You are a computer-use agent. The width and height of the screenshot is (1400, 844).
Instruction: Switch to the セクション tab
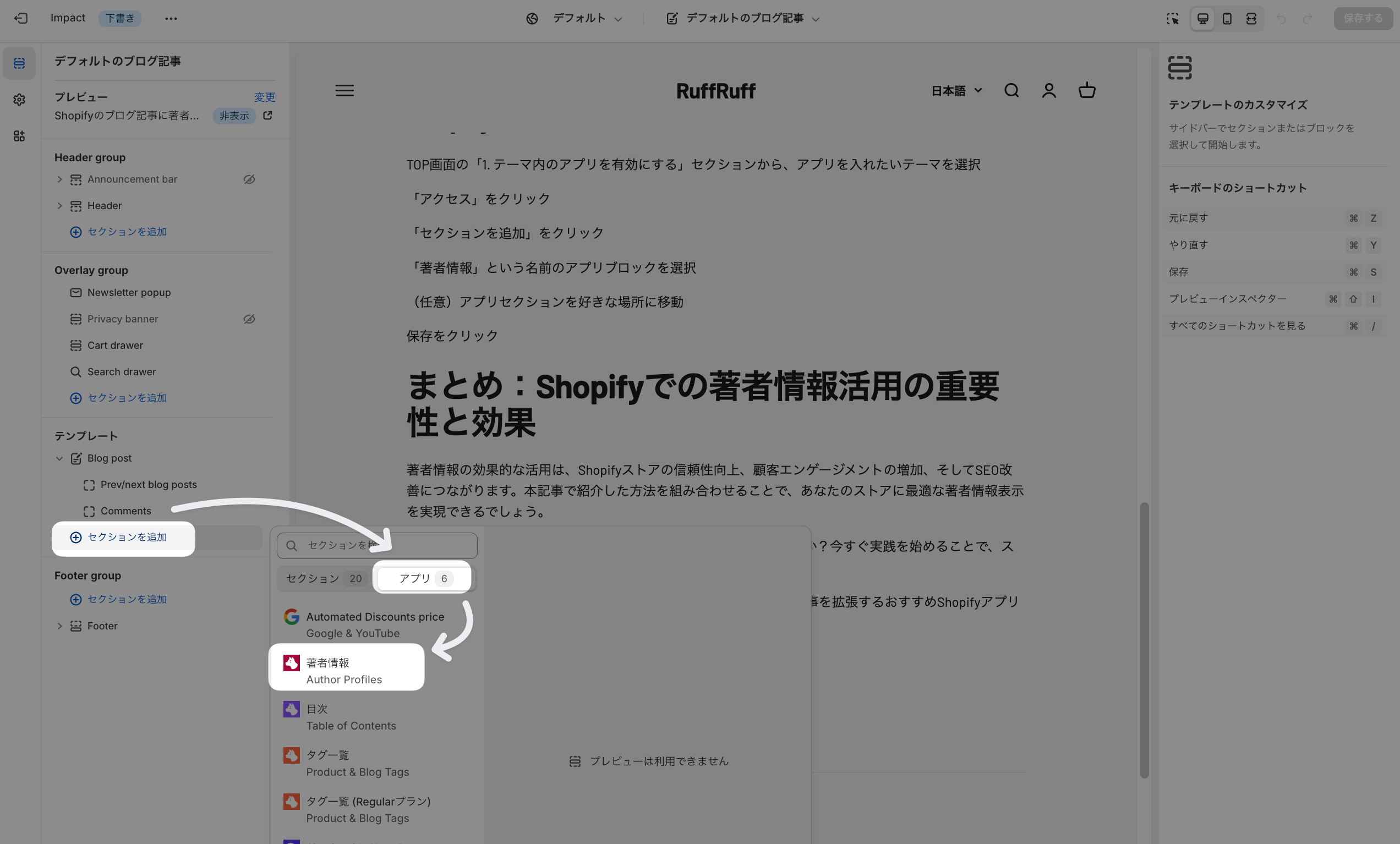click(x=325, y=578)
